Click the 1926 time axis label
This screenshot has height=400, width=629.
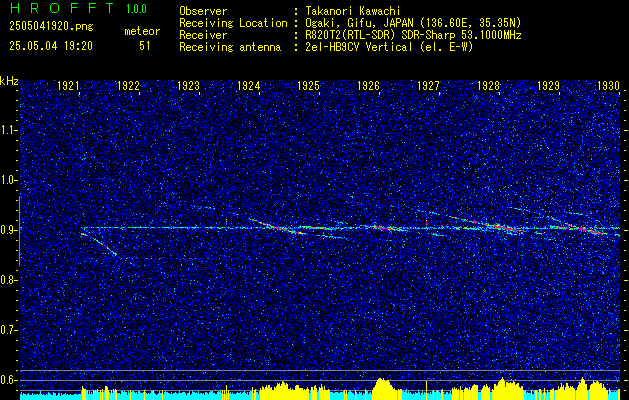click(368, 85)
